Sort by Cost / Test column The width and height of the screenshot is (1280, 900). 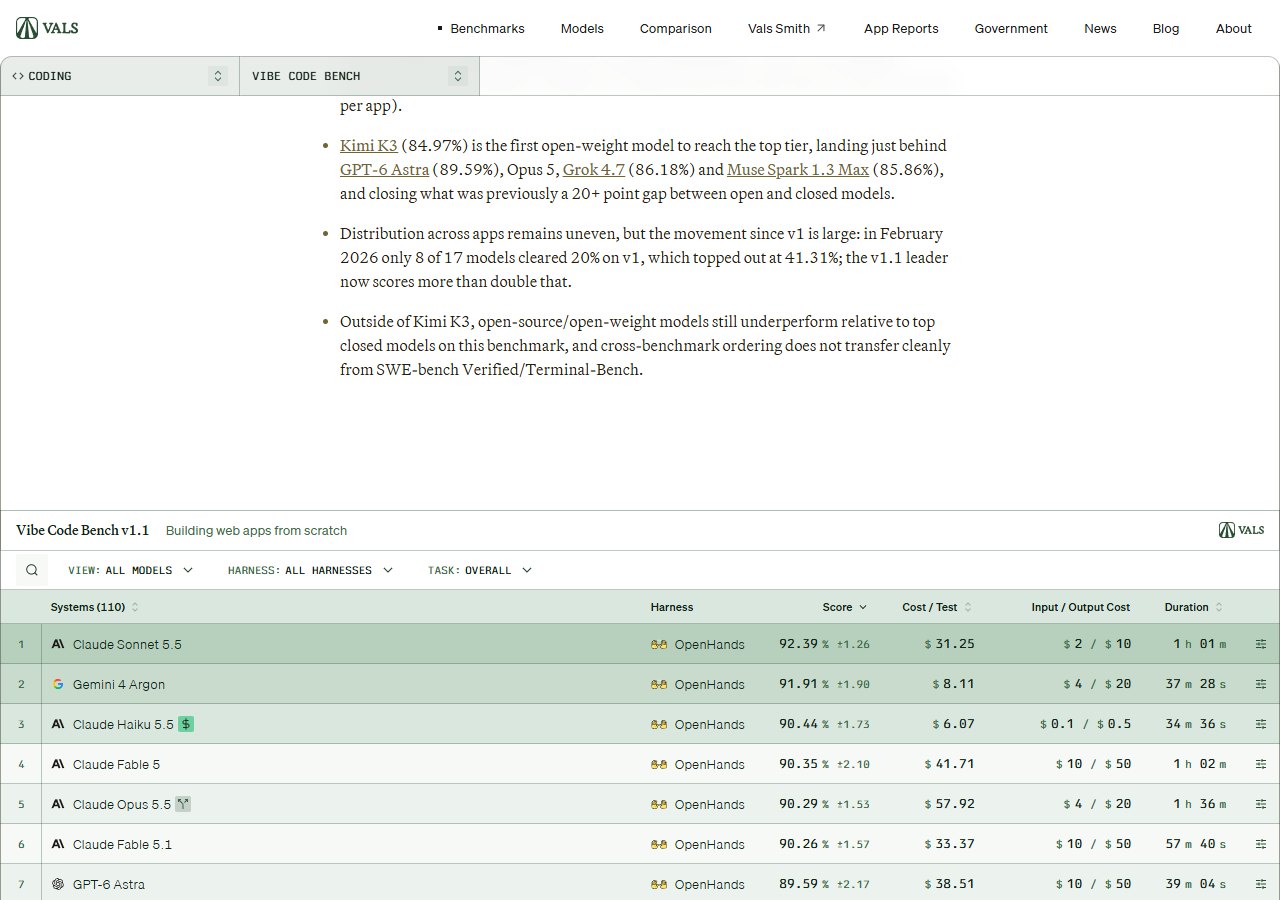coord(937,607)
